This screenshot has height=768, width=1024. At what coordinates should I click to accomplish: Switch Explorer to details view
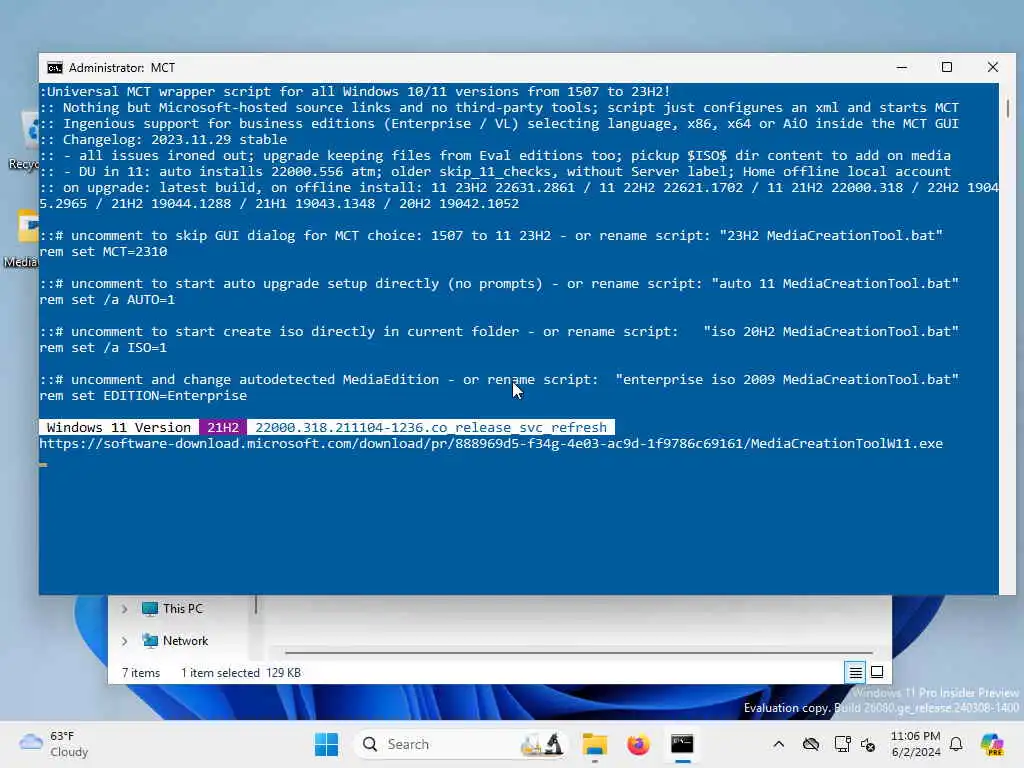point(856,672)
